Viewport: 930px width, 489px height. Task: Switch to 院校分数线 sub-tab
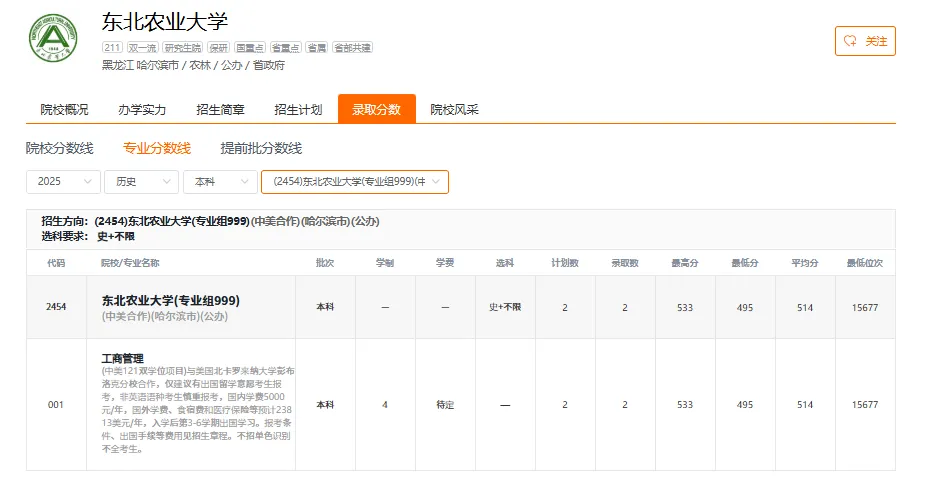click(59, 148)
